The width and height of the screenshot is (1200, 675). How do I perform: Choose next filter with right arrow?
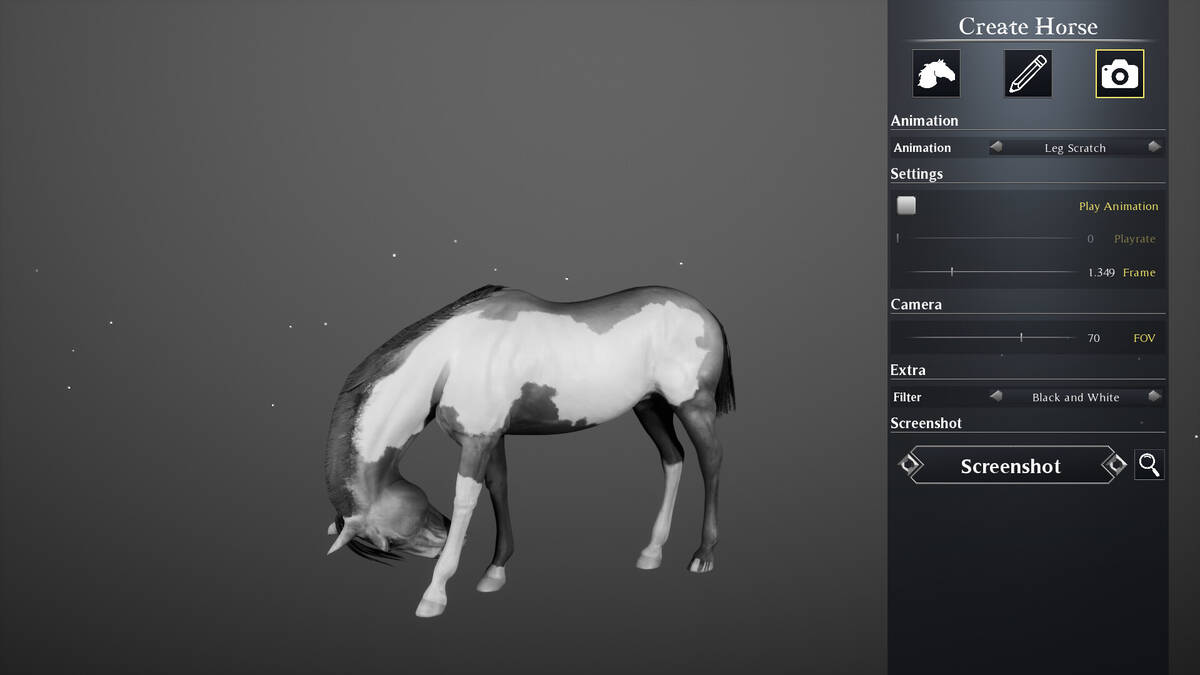pyautogui.click(x=1154, y=396)
